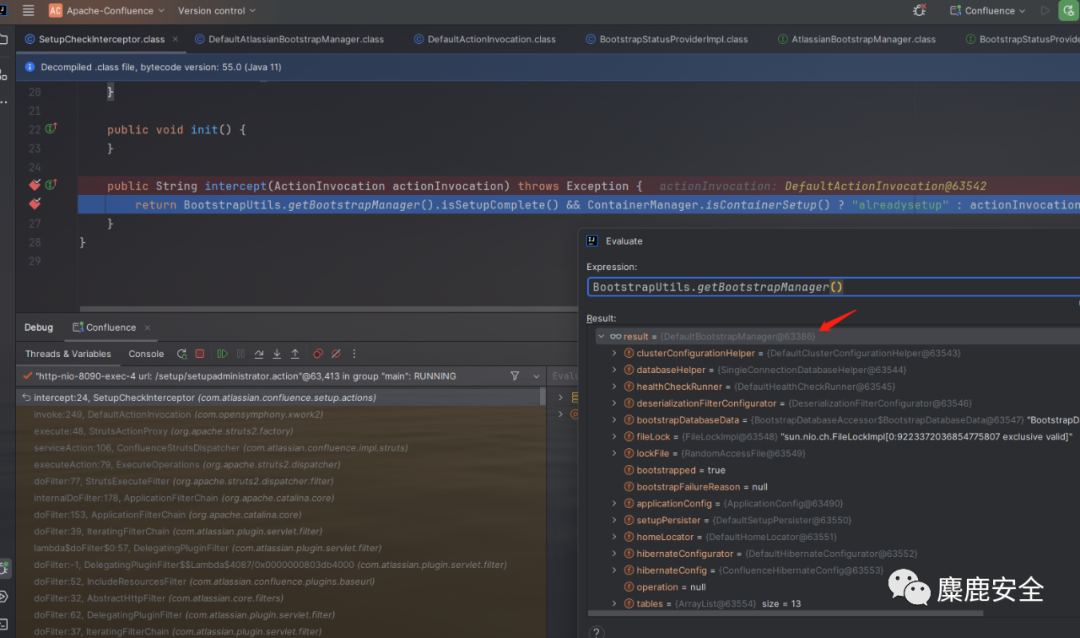This screenshot has width=1080, height=638.
Task: Select the bootstrapped = true row
Action: click(x=833, y=470)
